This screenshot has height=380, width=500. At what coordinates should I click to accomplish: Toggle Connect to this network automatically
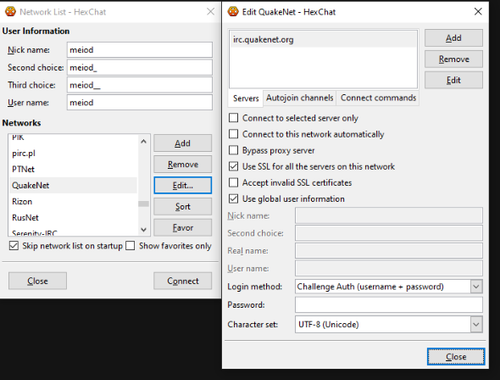233,134
